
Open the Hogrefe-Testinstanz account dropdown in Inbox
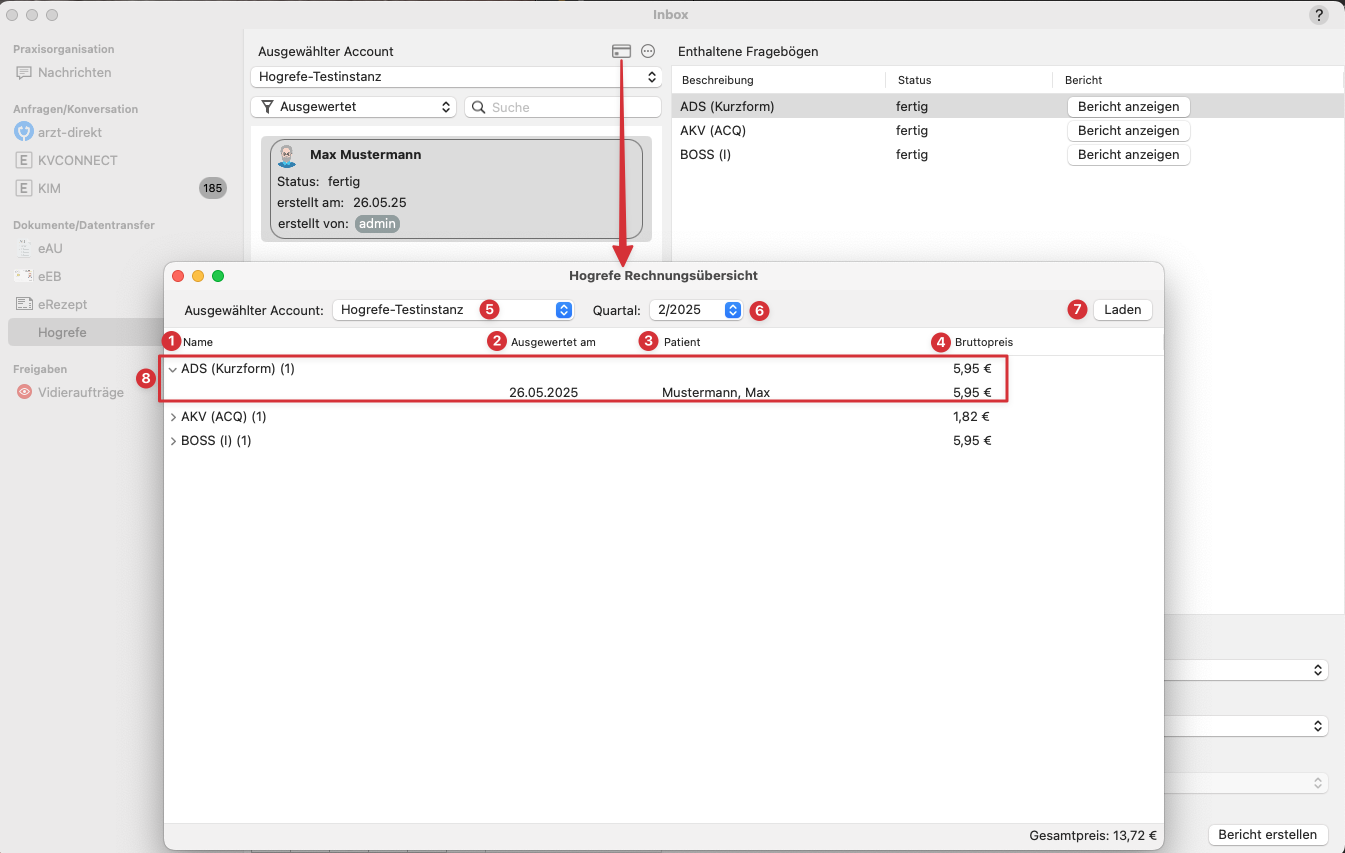[x=456, y=77]
